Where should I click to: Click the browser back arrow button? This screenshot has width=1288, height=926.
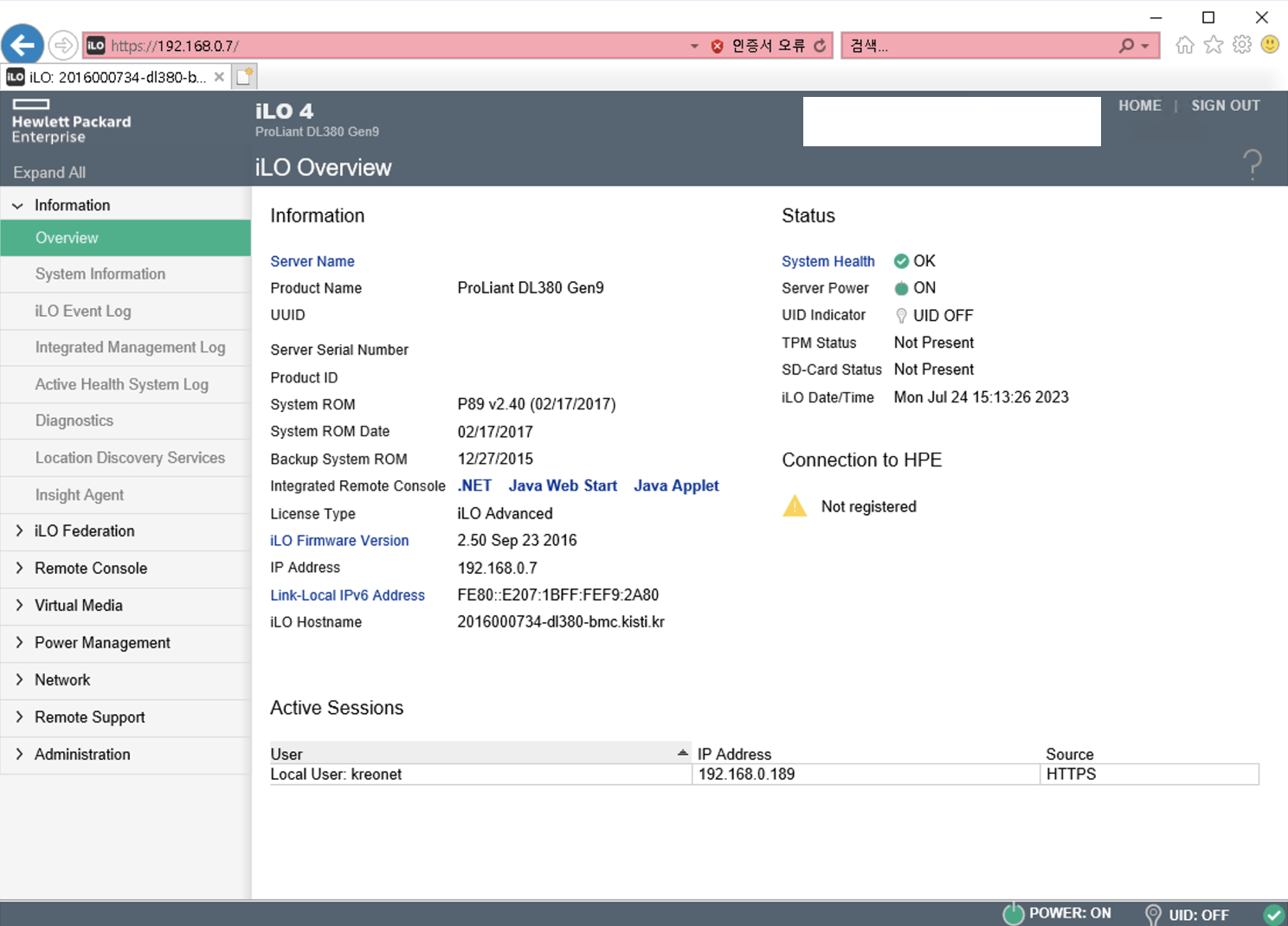pos(23,45)
